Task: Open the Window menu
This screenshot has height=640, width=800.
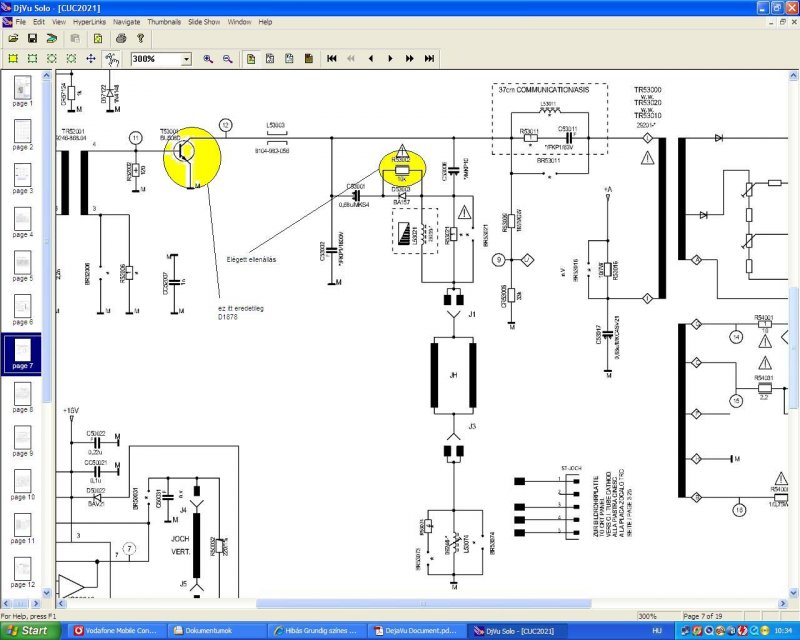Action: [239, 22]
